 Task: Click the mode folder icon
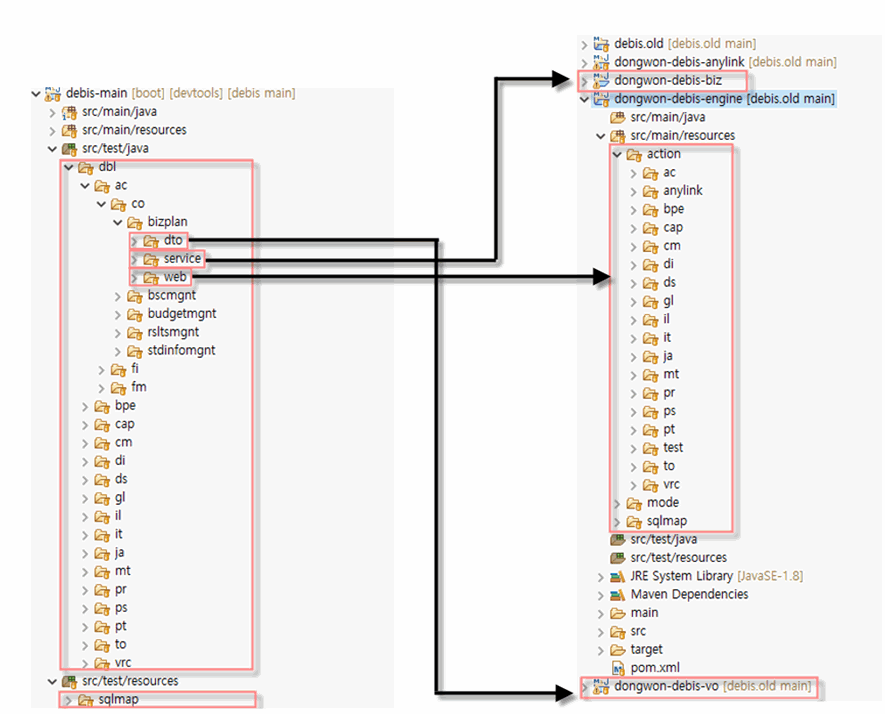click(x=634, y=503)
